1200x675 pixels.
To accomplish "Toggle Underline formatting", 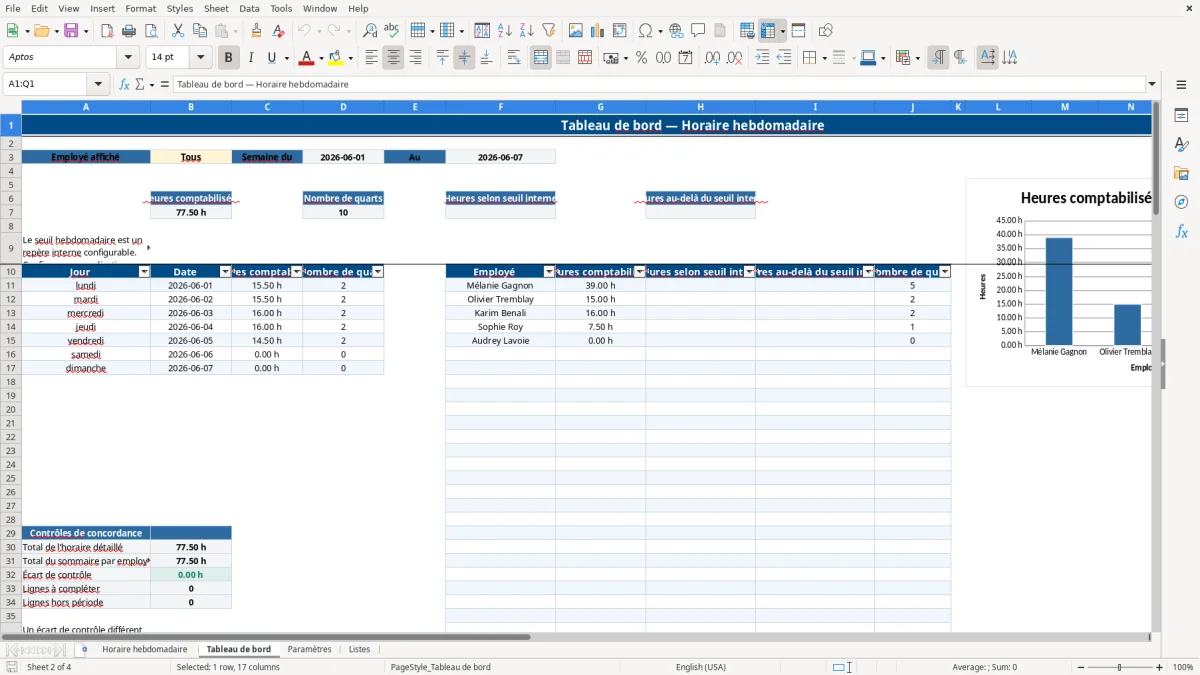I will tap(272, 58).
